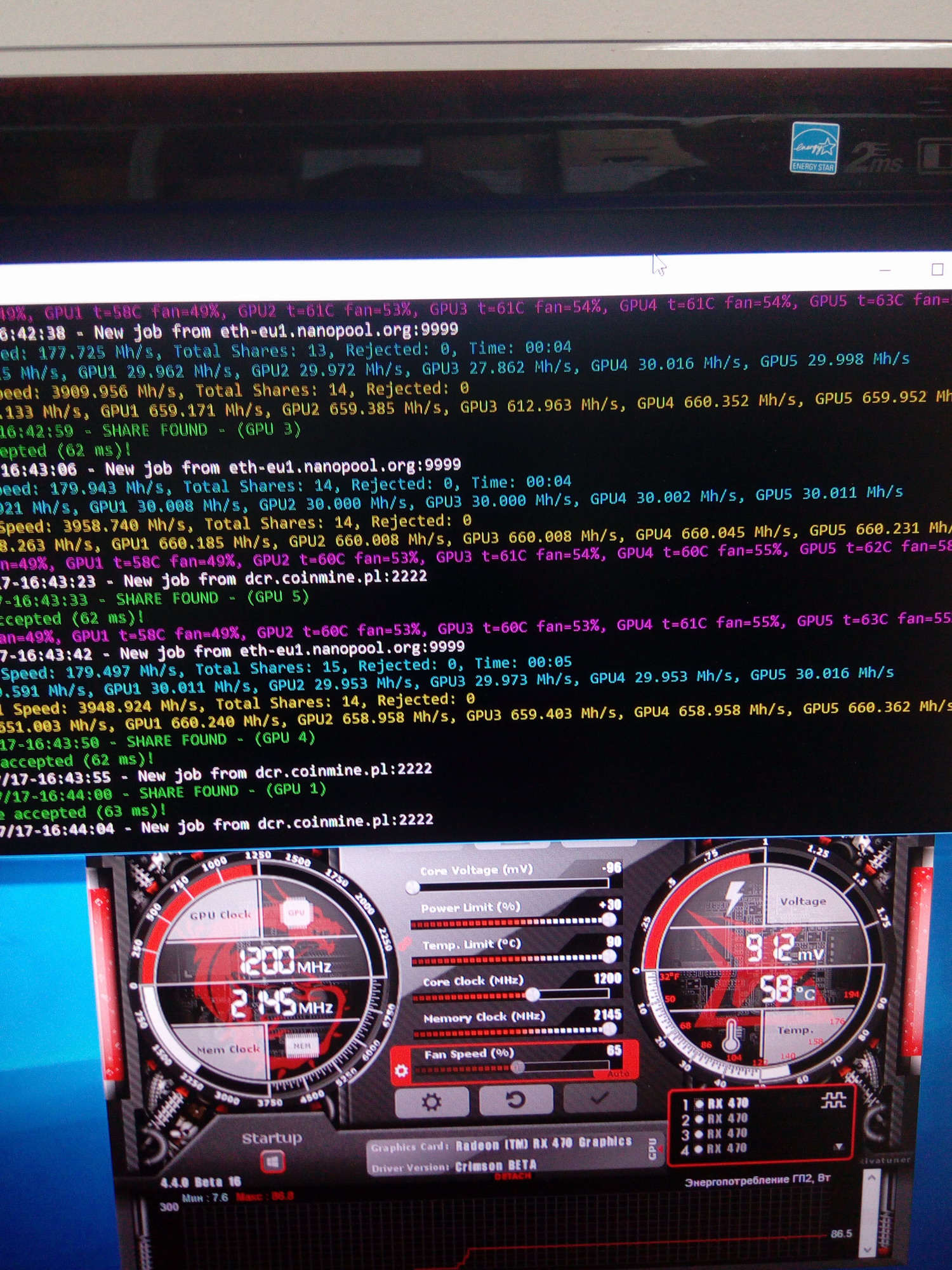The width and height of the screenshot is (952, 1270).
Task: Click the 16:43:42 New job from eth-eu1.nanopool.org line
Action: pos(232,651)
